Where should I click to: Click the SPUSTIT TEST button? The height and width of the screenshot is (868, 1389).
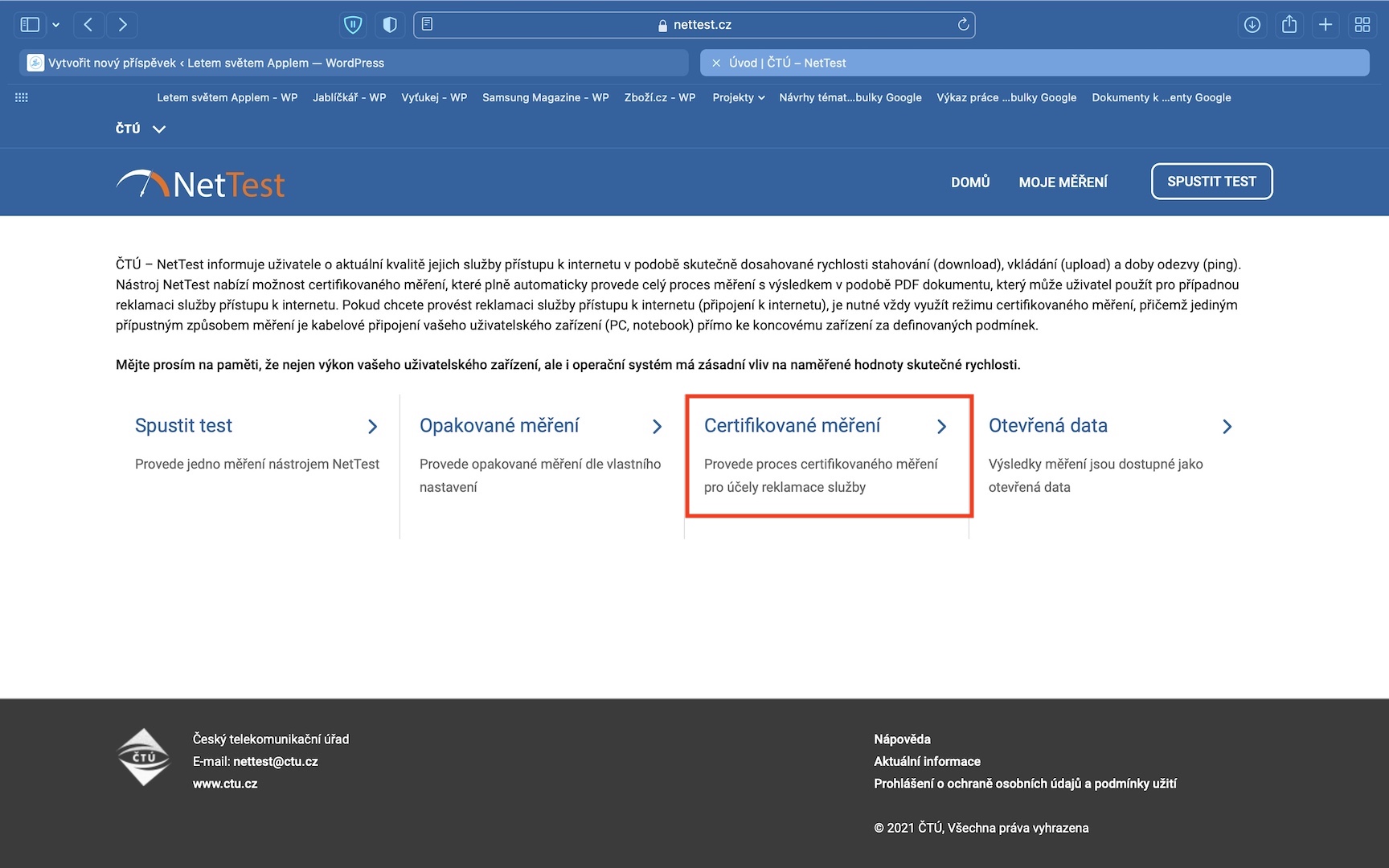click(1211, 182)
